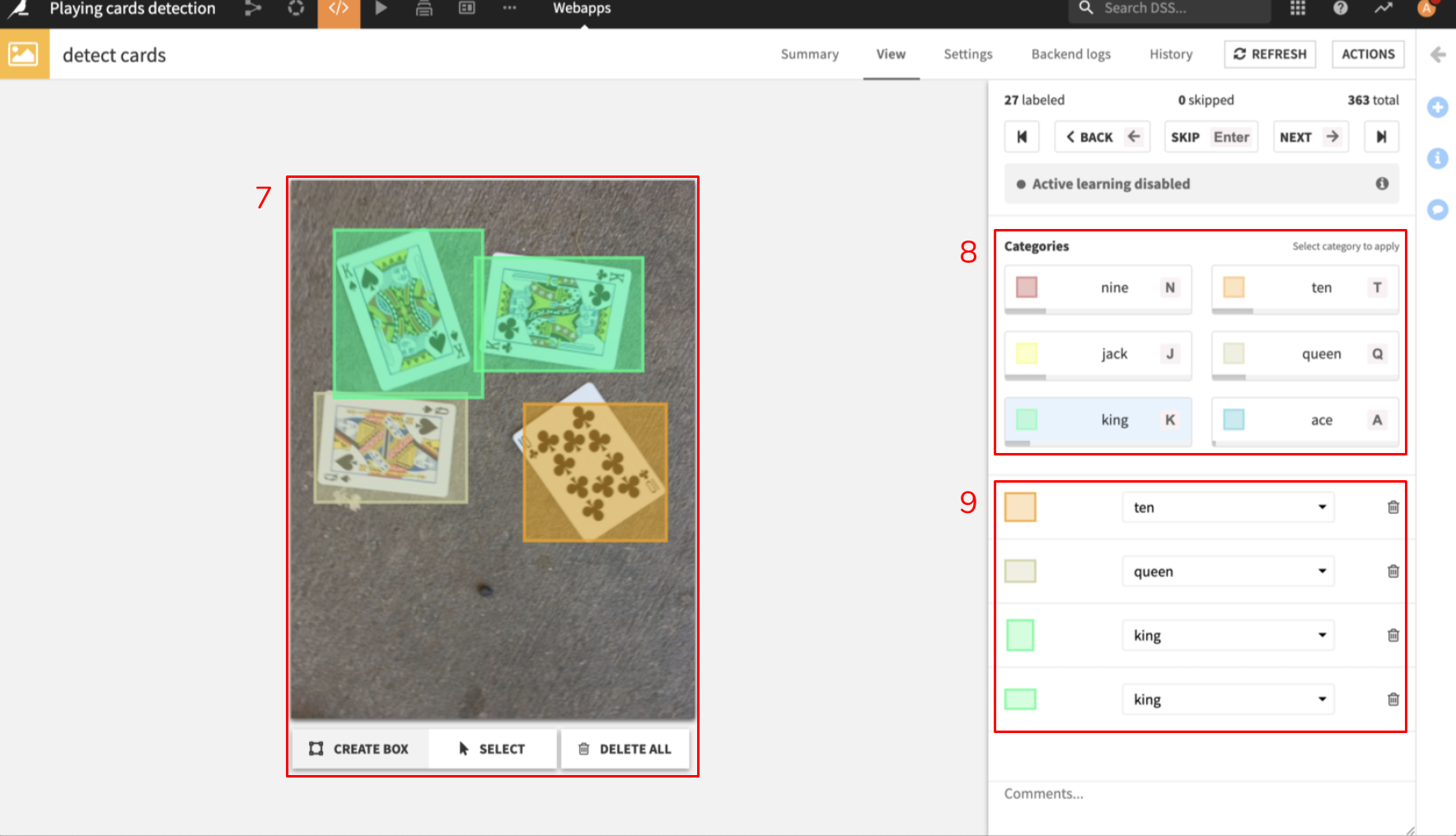
Task: Go back to previous image
Action: pyautogui.click(x=1103, y=137)
